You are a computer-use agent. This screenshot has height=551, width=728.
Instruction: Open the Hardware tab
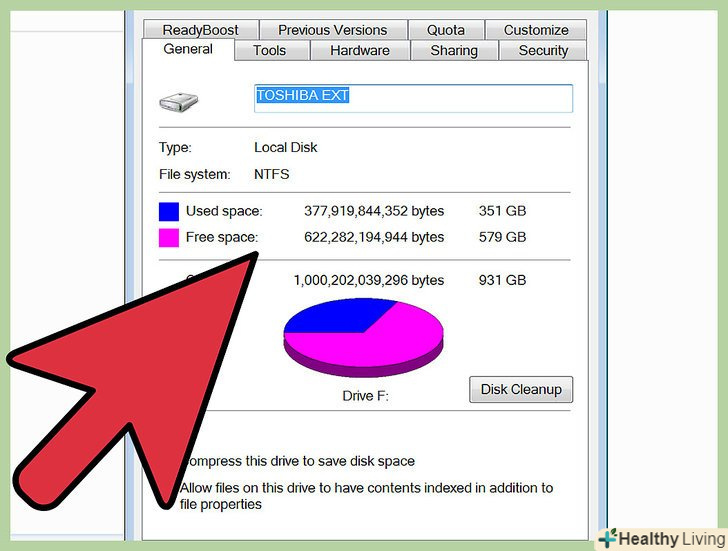[360, 51]
